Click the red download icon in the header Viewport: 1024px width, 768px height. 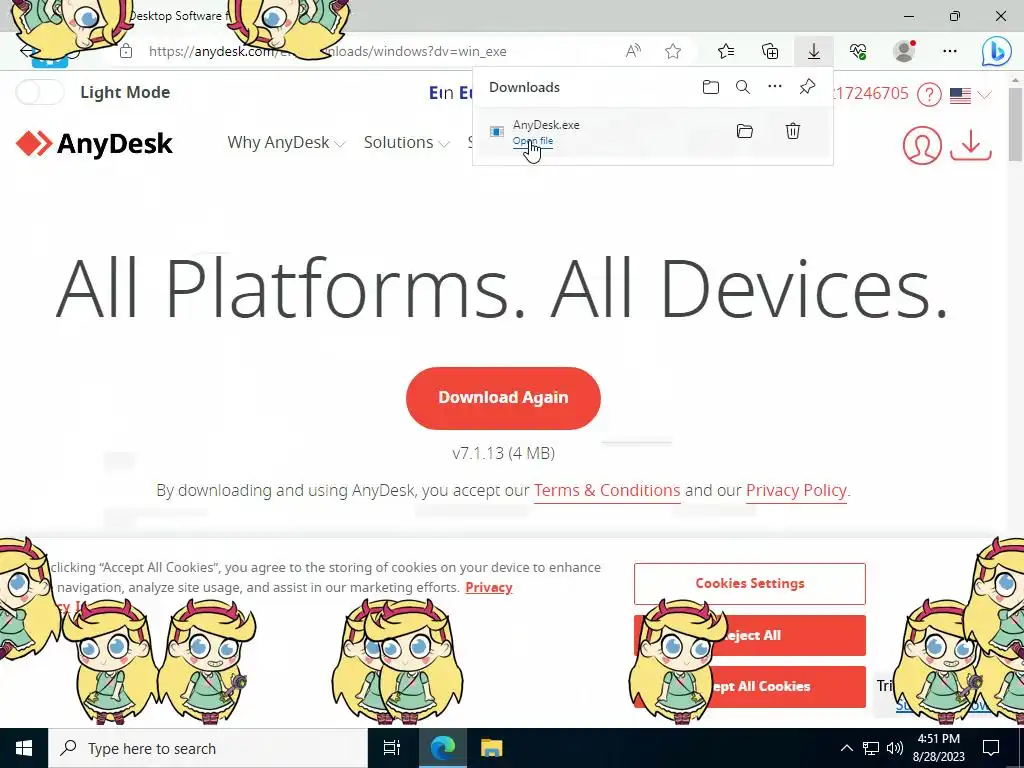point(970,145)
